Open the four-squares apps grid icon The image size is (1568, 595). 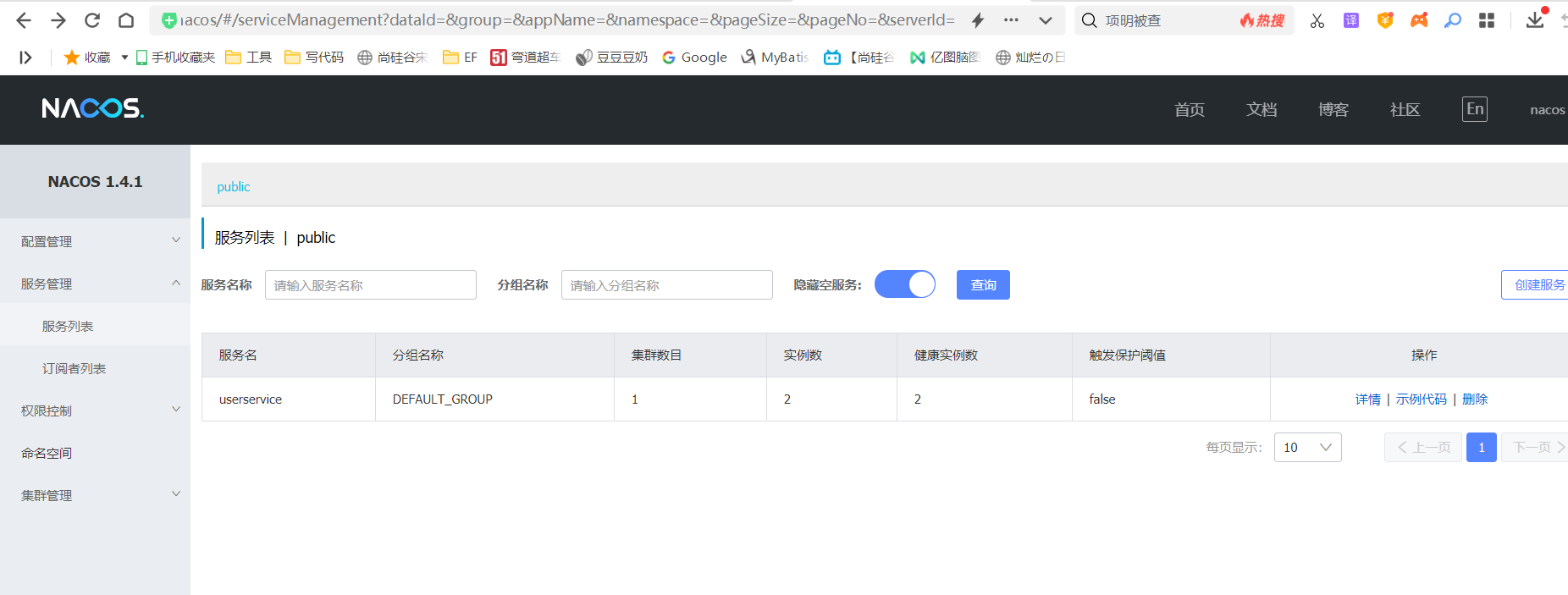coord(1487,20)
